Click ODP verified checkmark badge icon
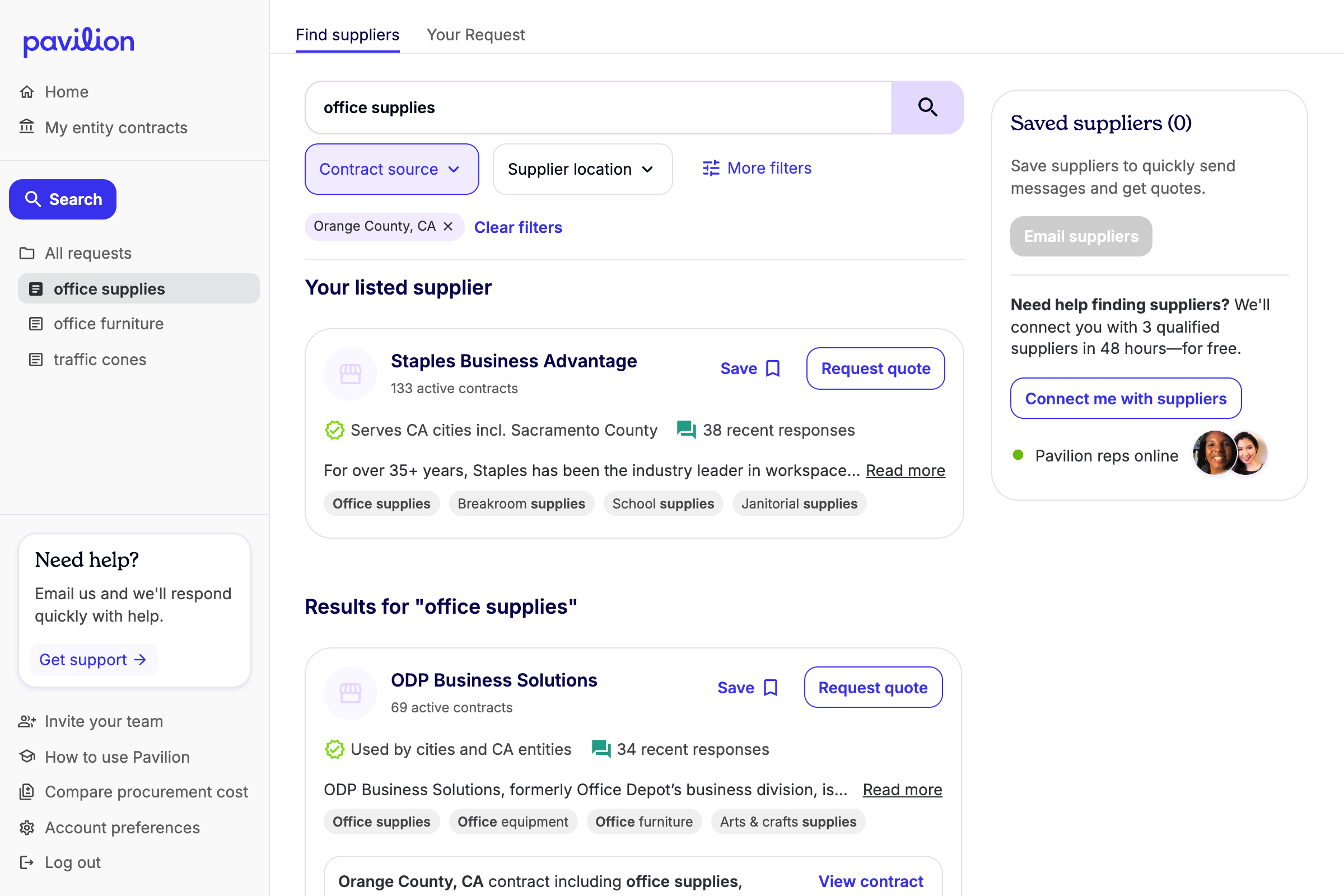The height and width of the screenshot is (896, 1344). pos(335,749)
